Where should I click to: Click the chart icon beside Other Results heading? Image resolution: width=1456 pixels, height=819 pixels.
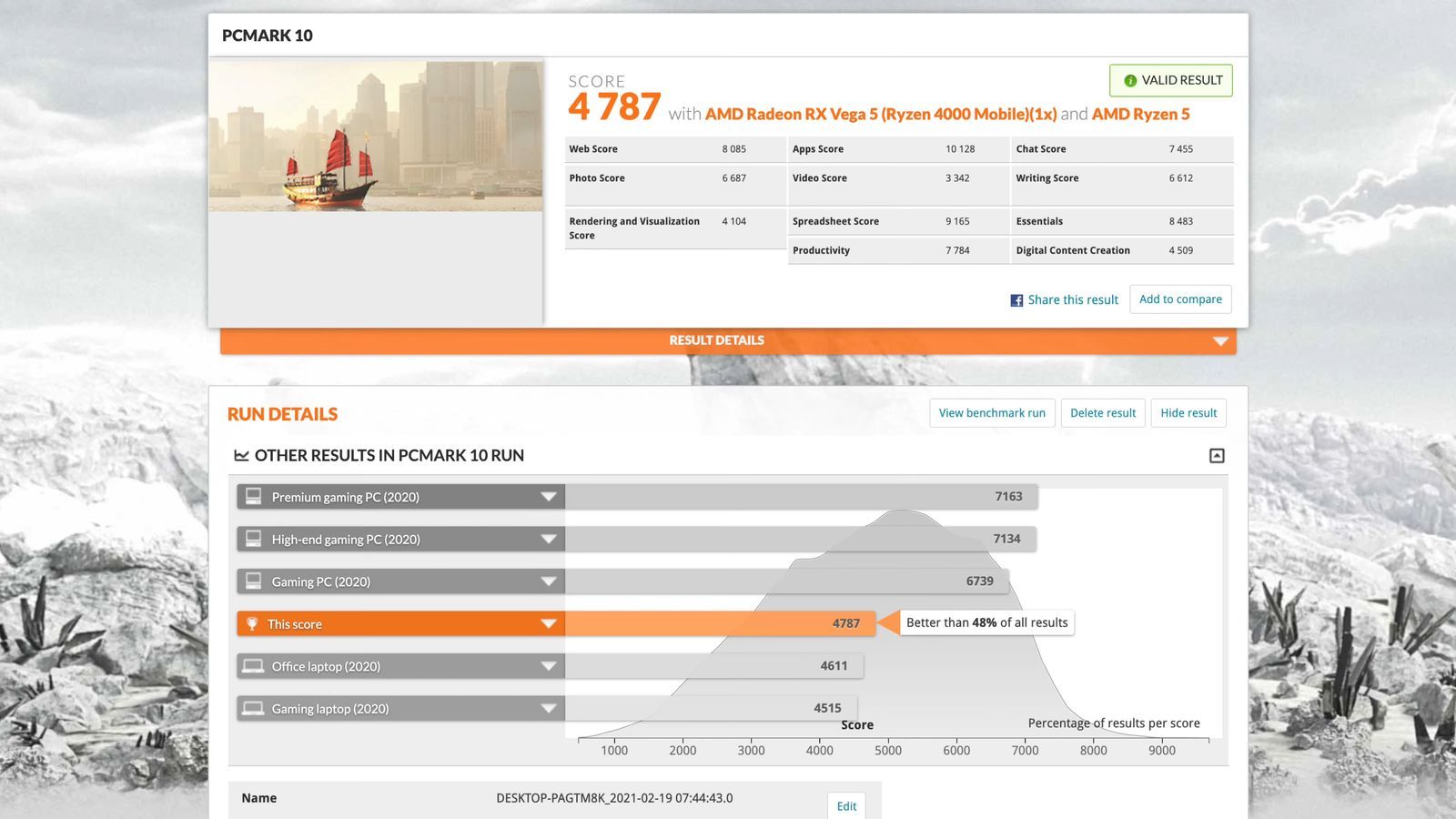(x=241, y=455)
